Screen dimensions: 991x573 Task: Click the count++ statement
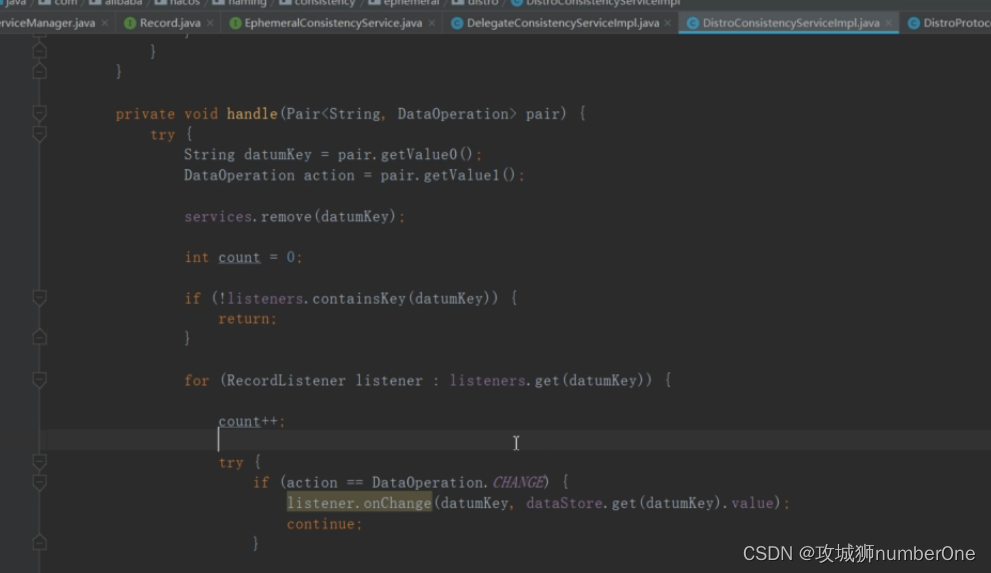point(252,421)
